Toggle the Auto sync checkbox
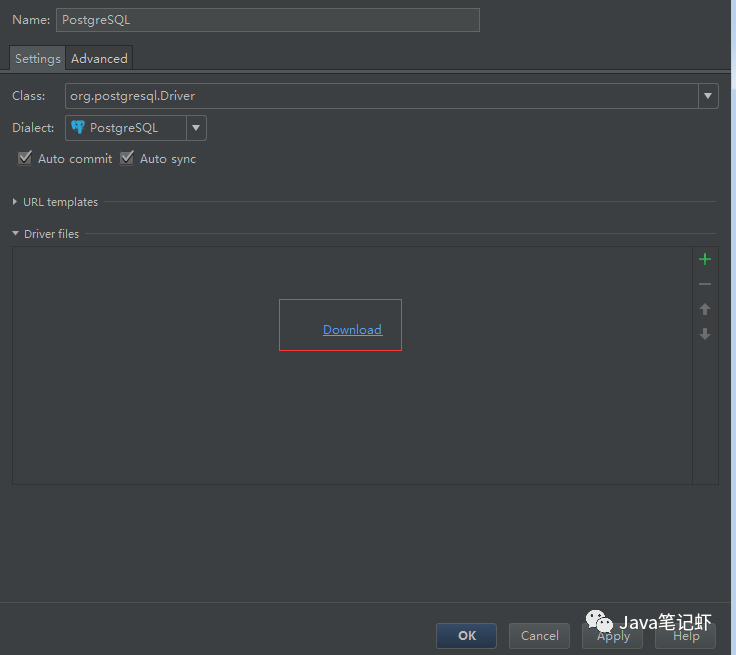Viewport: 736px width, 655px height. (x=127, y=158)
